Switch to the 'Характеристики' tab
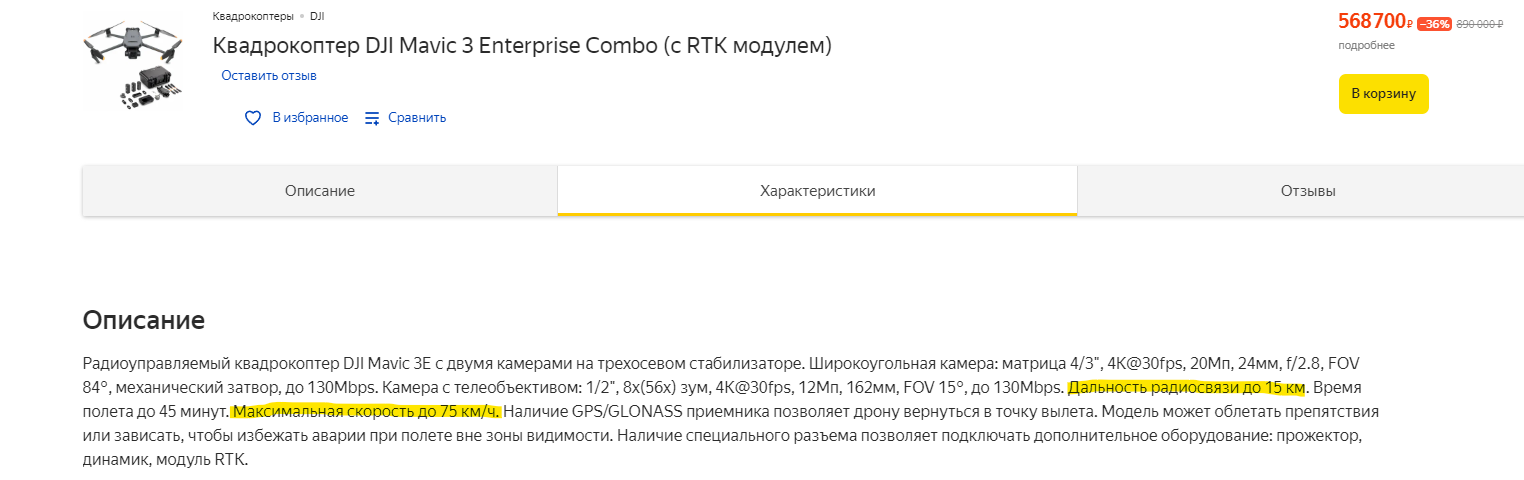The image size is (1524, 480). point(818,191)
